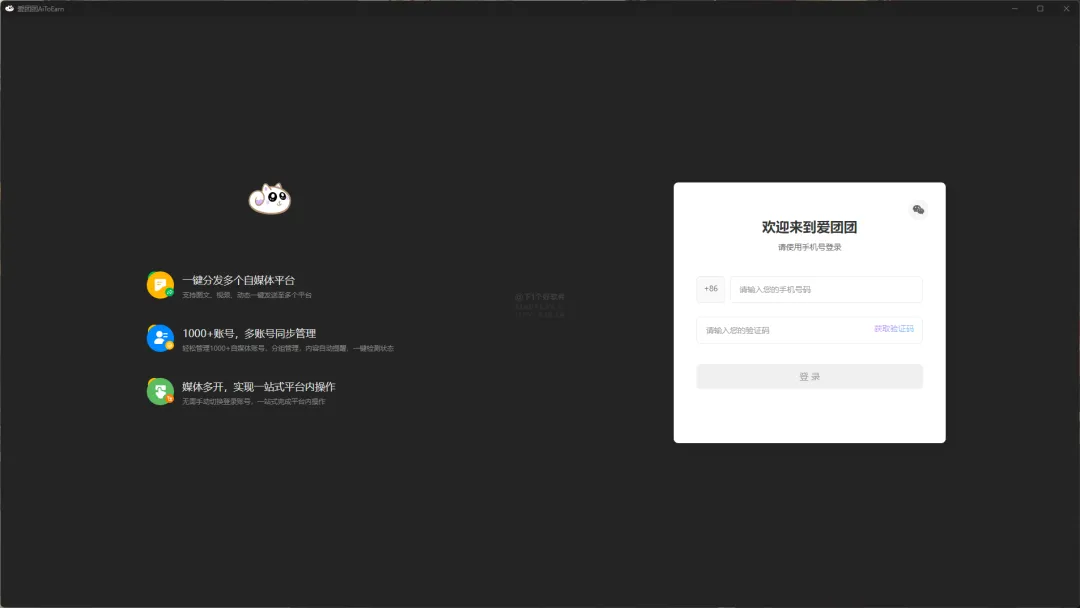Viewport: 1080px width, 608px height.
Task: Click the phone number input field
Action: (825, 289)
